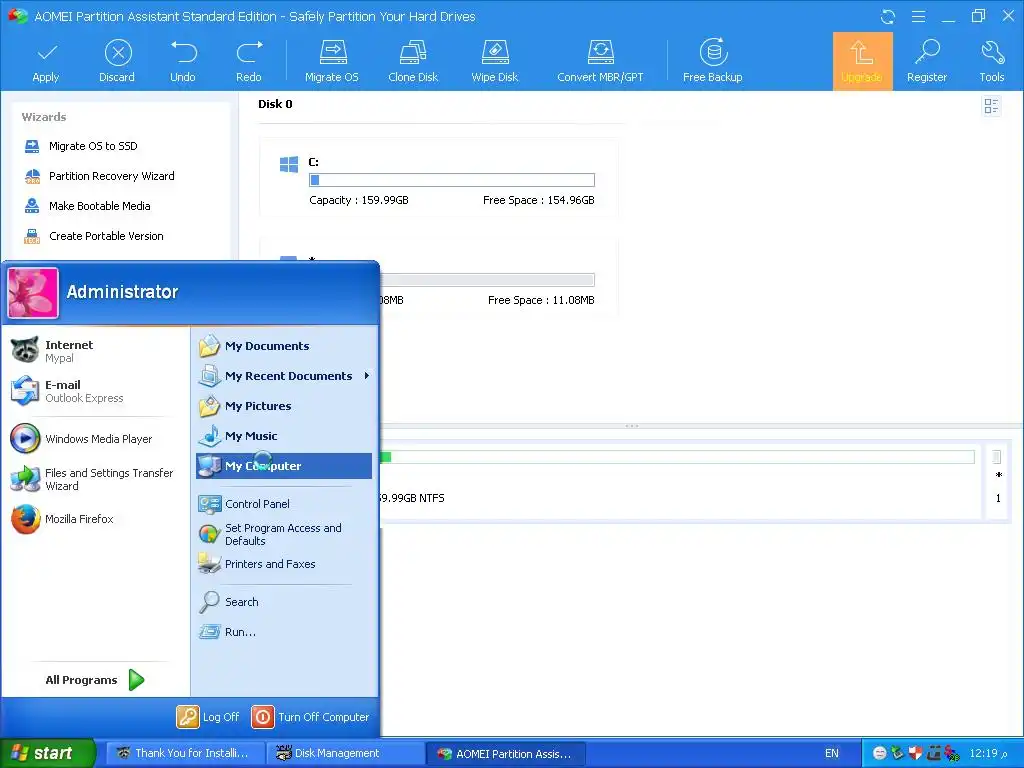Open My Computer
This screenshot has height=768, width=1024.
coord(284,466)
